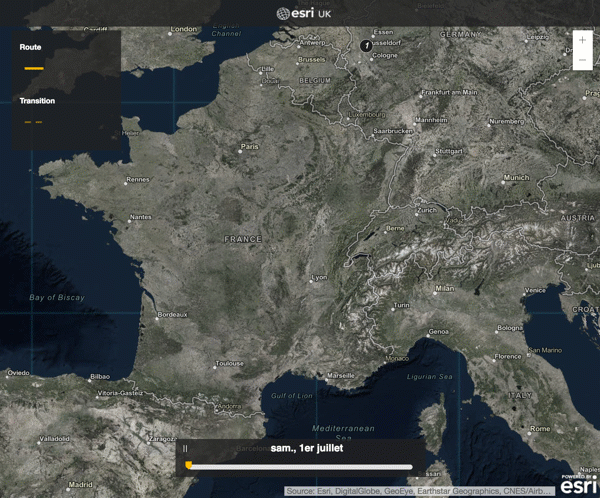Click the Rome city label
This screenshot has width=600, height=498.
click(x=540, y=429)
